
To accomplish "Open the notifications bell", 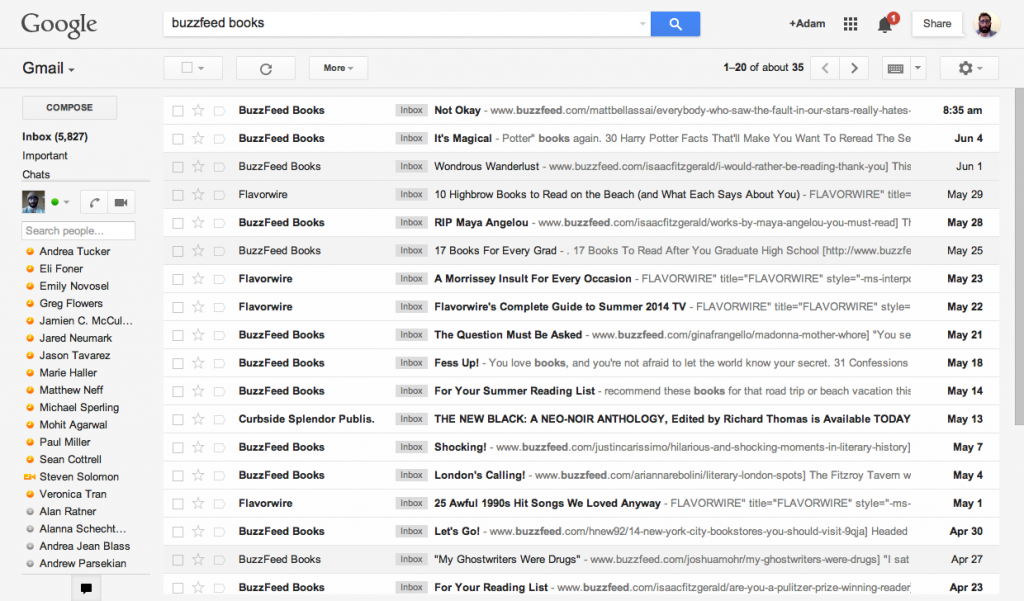I will pyautogui.click(x=885, y=24).
